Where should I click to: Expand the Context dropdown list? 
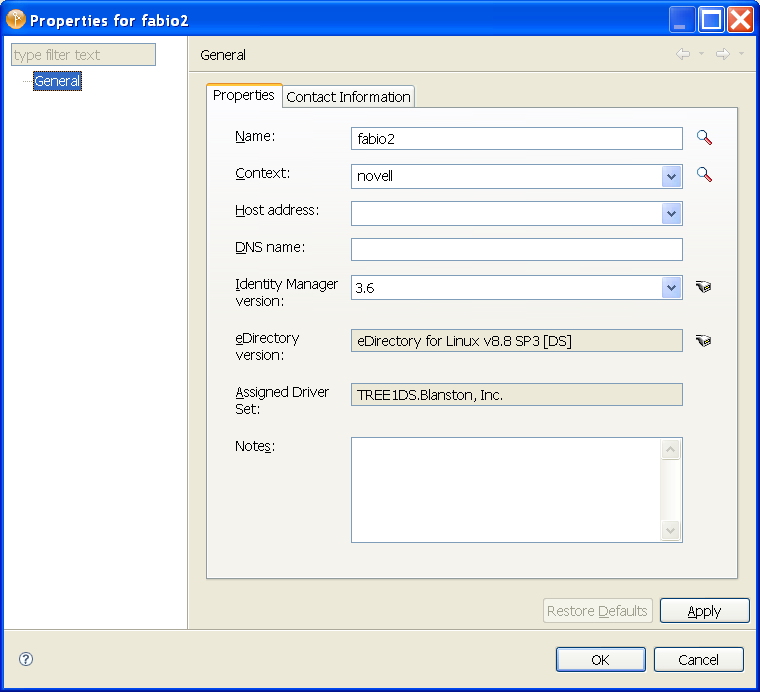(671, 177)
